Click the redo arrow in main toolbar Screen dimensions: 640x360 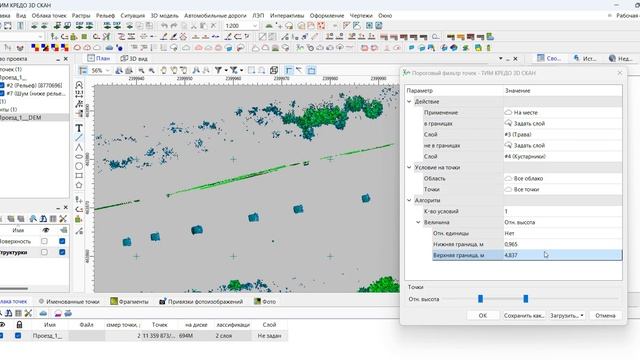[174, 25]
